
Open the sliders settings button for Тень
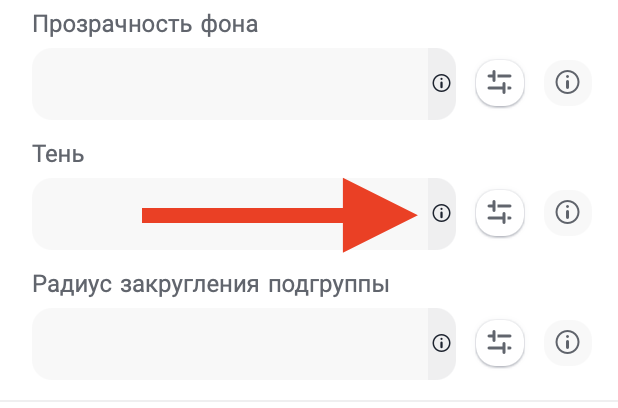click(499, 213)
